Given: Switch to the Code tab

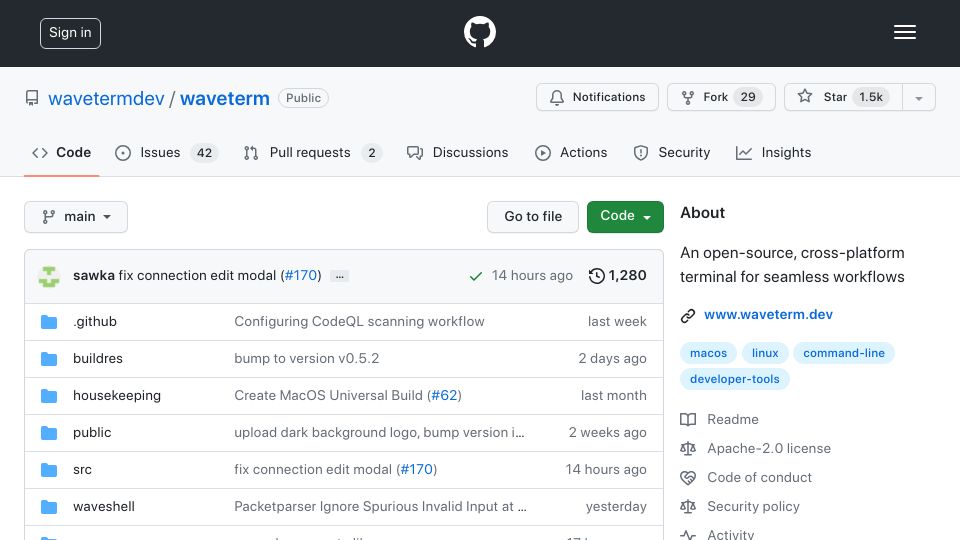Looking at the screenshot, I should pyautogui.click(x=61, y=152).
